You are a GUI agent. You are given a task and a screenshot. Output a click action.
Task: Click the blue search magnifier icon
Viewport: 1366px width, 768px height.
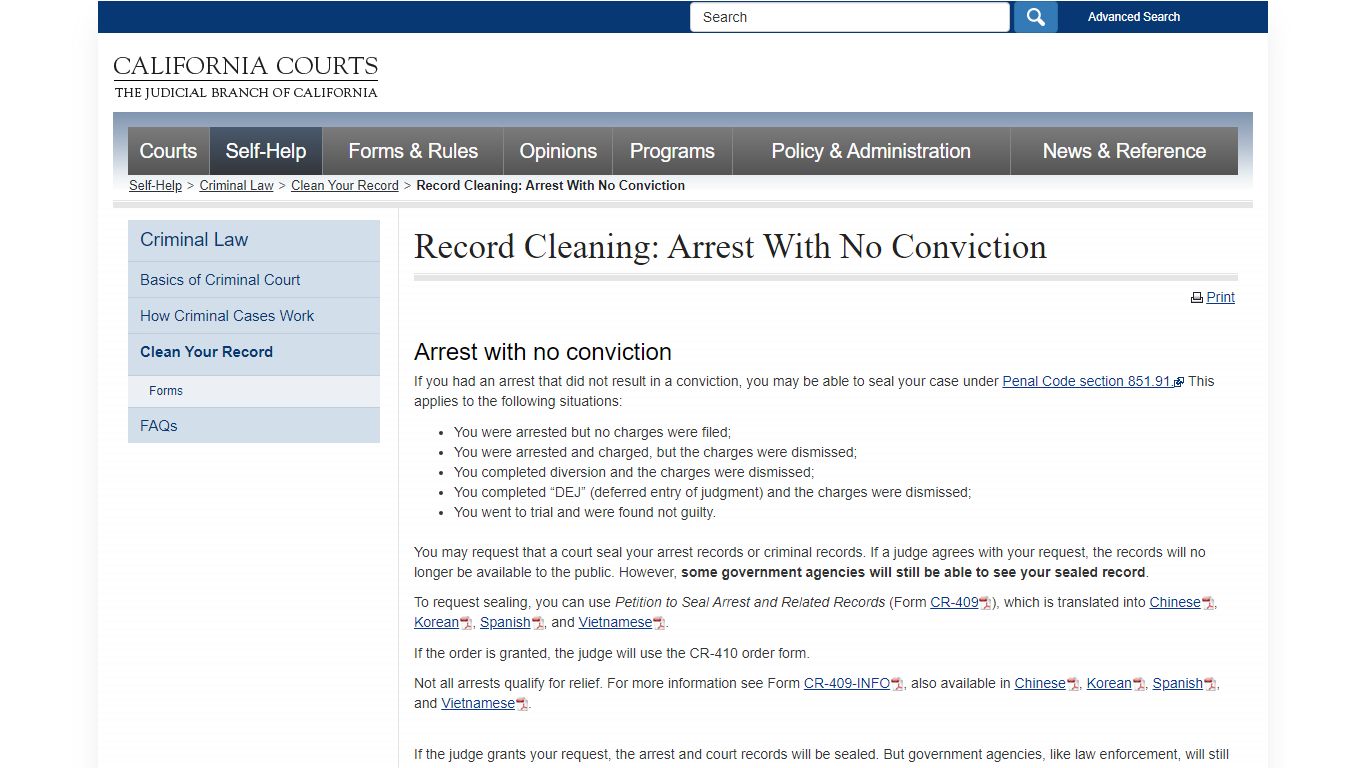(x=1035, y=17)
